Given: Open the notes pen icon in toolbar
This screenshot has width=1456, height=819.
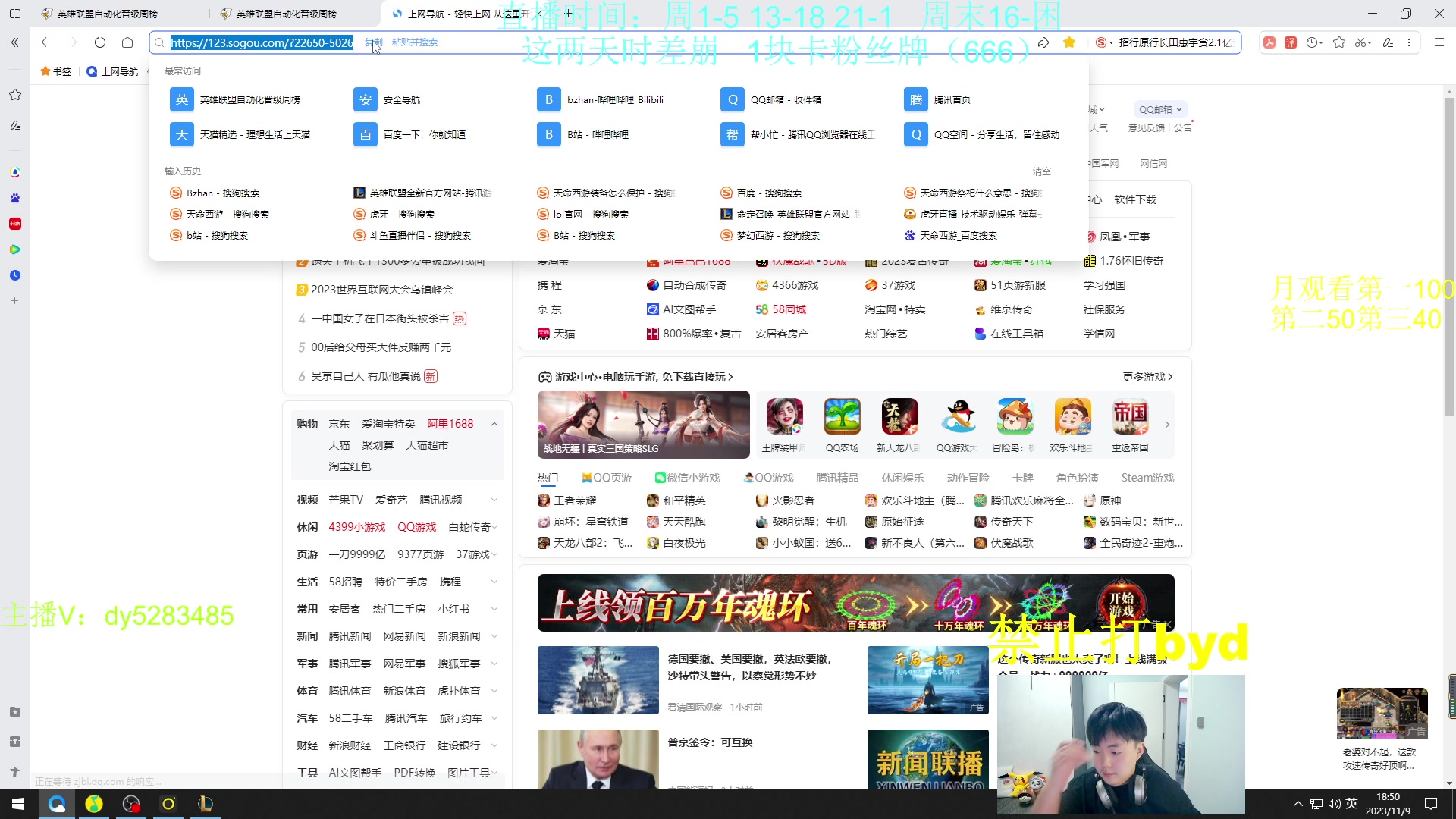Looking at the screenshot, I should pos(1388,42).
